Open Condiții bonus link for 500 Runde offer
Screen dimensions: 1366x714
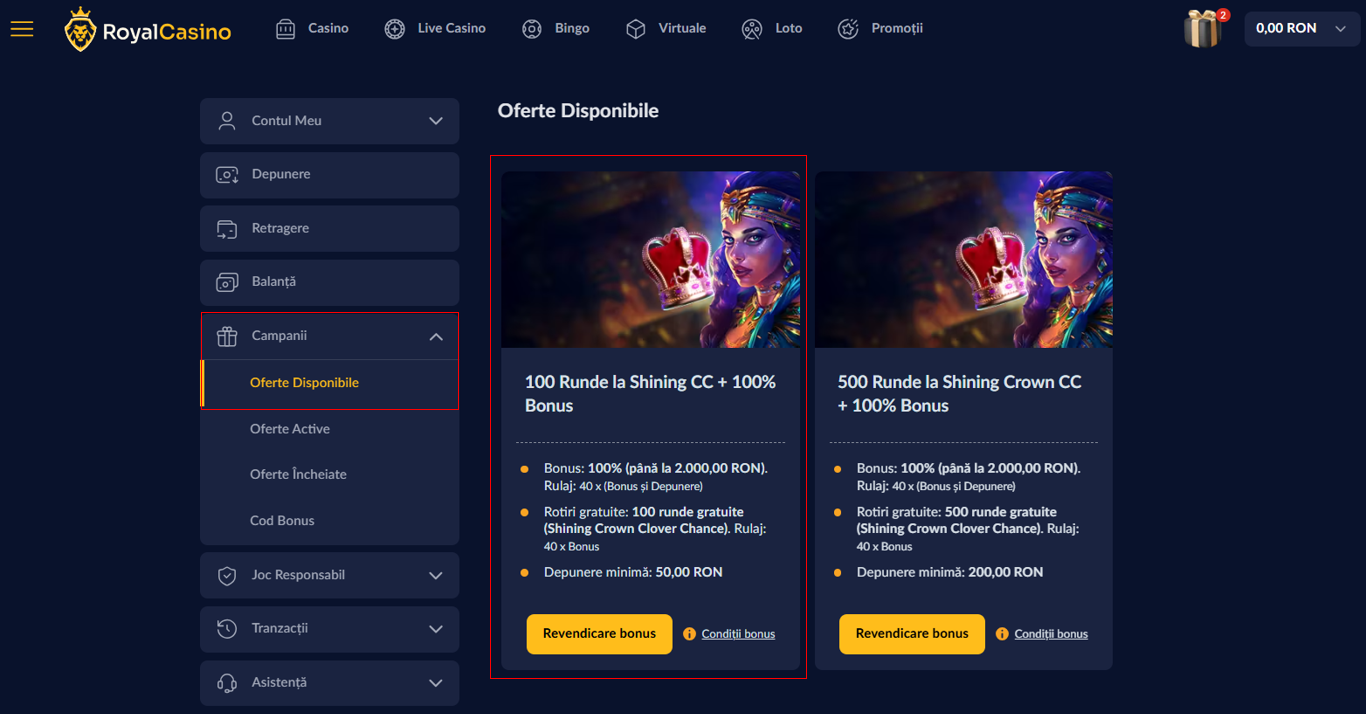click(1051, 634)
